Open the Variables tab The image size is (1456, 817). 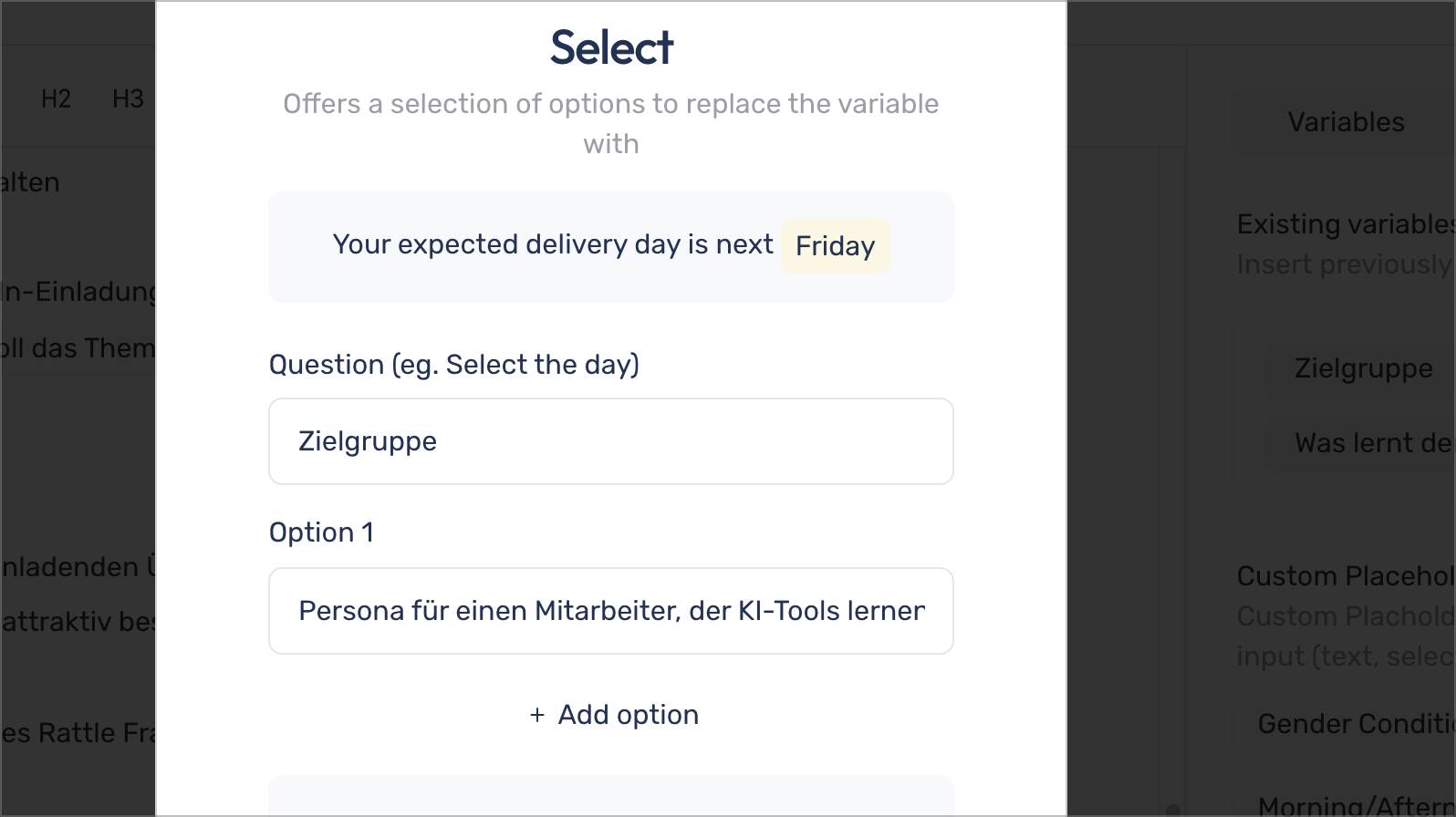pos(1346,122)
